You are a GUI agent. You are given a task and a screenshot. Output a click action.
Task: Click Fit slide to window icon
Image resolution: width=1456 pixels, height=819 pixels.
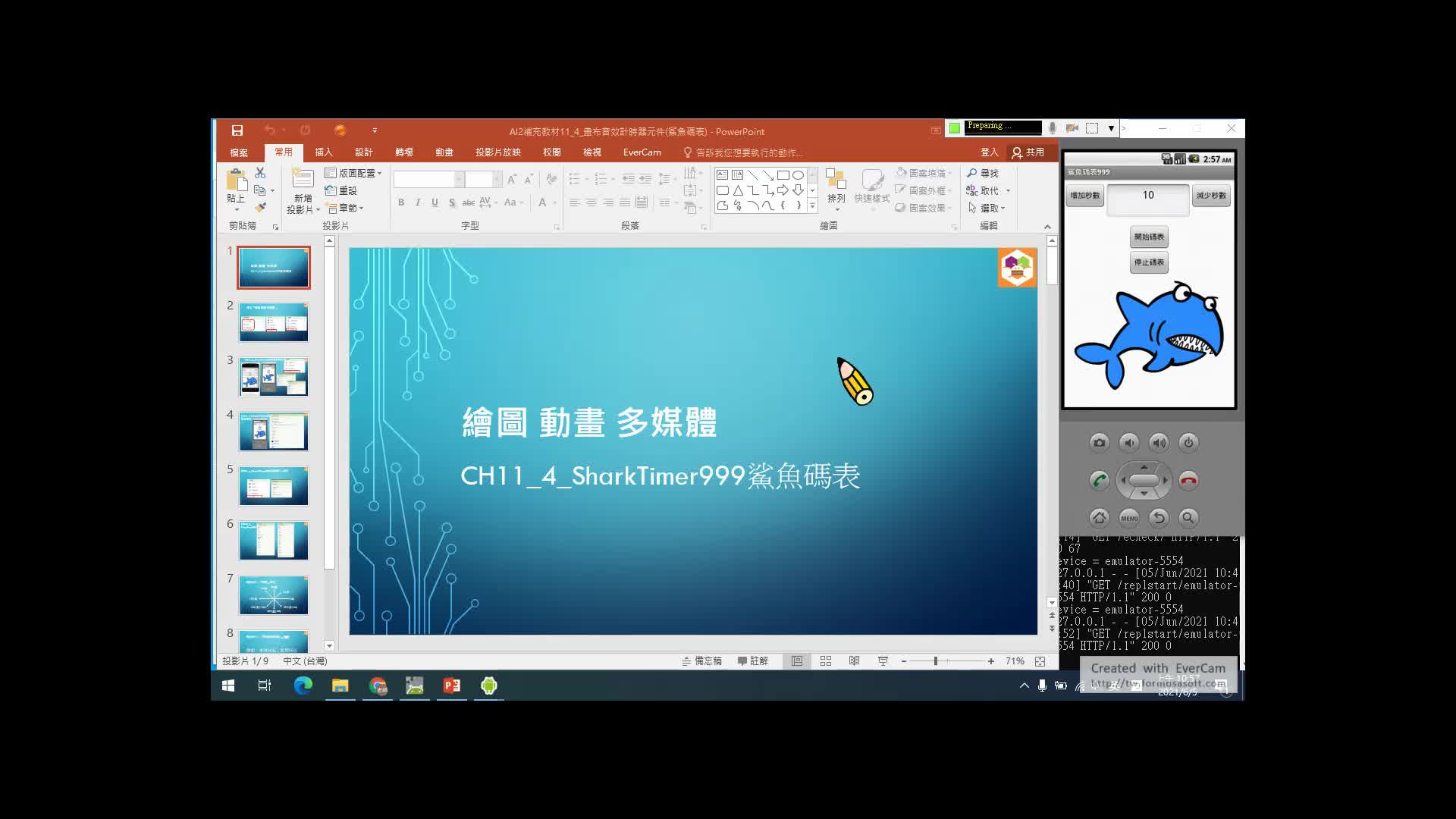tap(1040, 661)
